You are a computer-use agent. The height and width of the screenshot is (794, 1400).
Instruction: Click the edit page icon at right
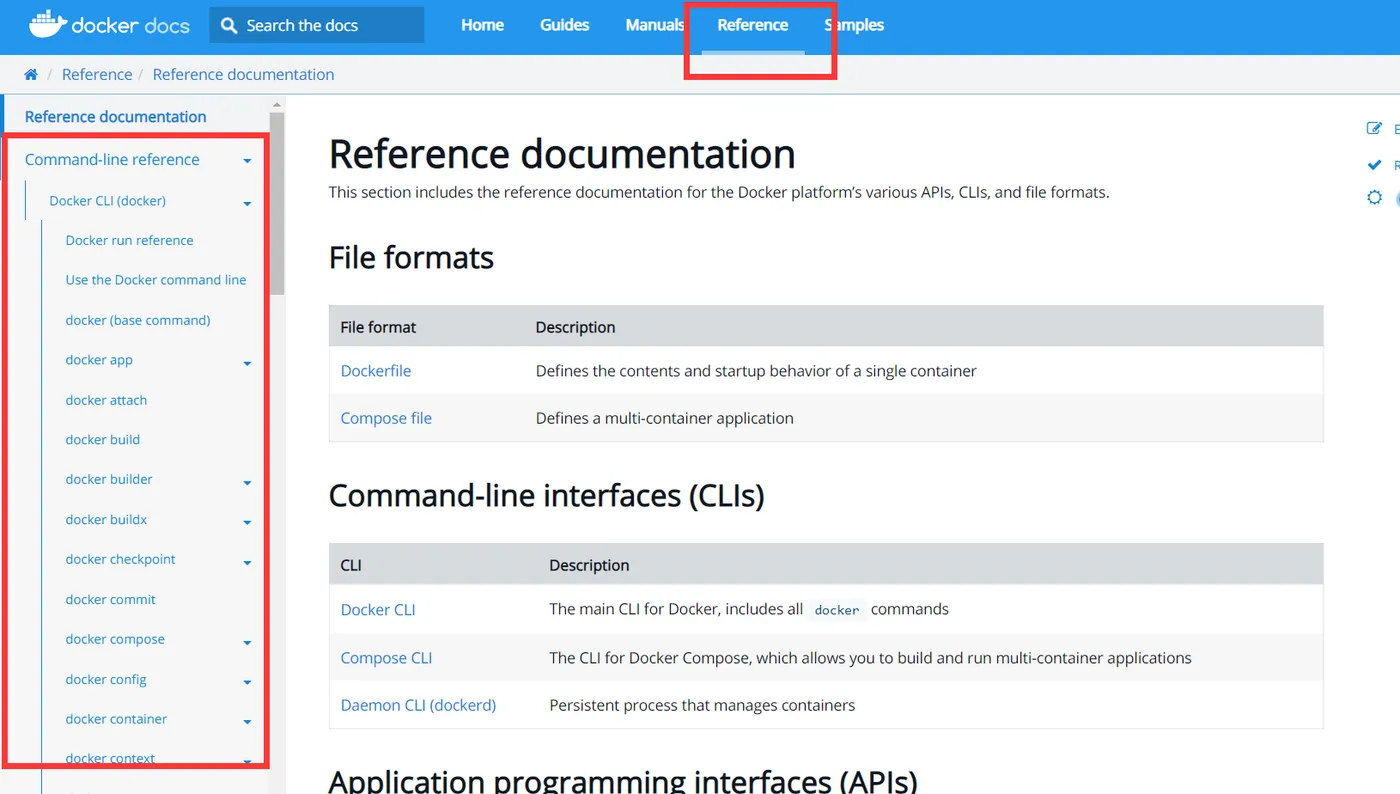click(x=1374, y=129)
